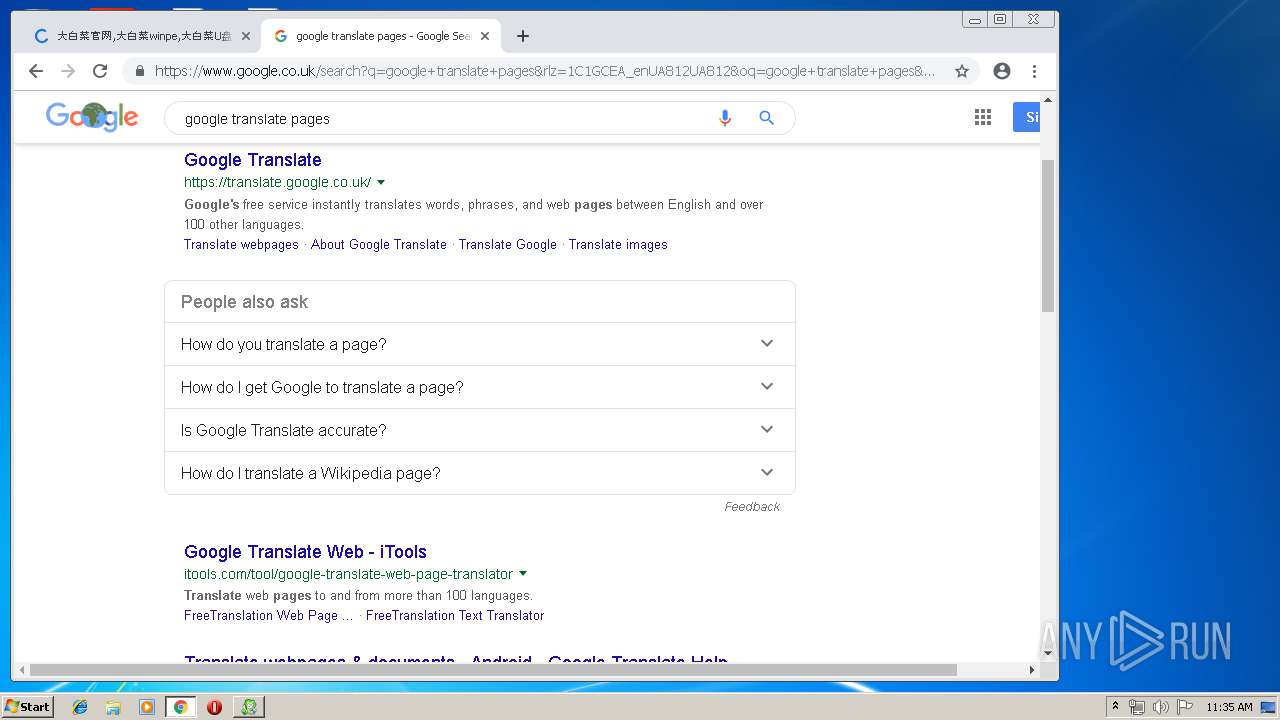Image resolution: width=1280 pixels, height=720 pixels.
Task: Open dropdown arrow next to translate.google.co.uk URL
Action: tap(381, 183)
